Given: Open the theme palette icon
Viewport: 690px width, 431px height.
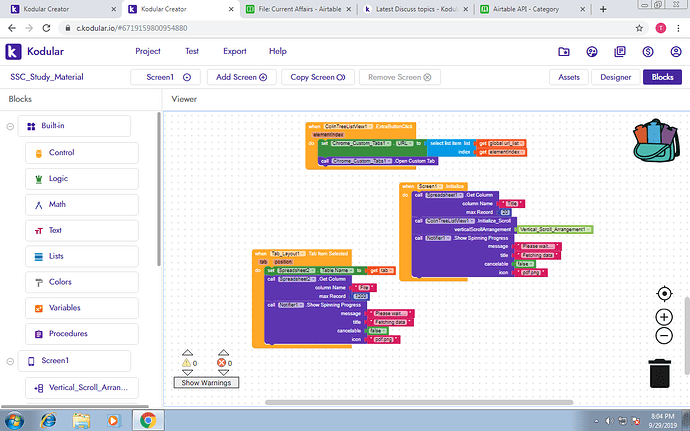Looking at the screenshot, I should coord(592,52).
